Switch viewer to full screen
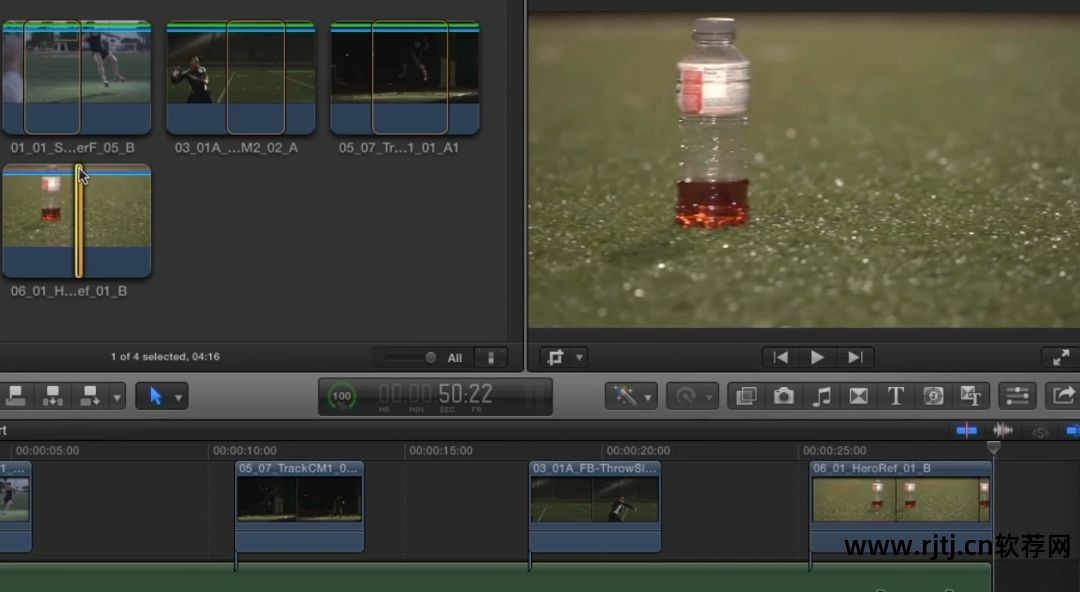The width and height of the screenshot is (1080, 592). coord(1061,357)
